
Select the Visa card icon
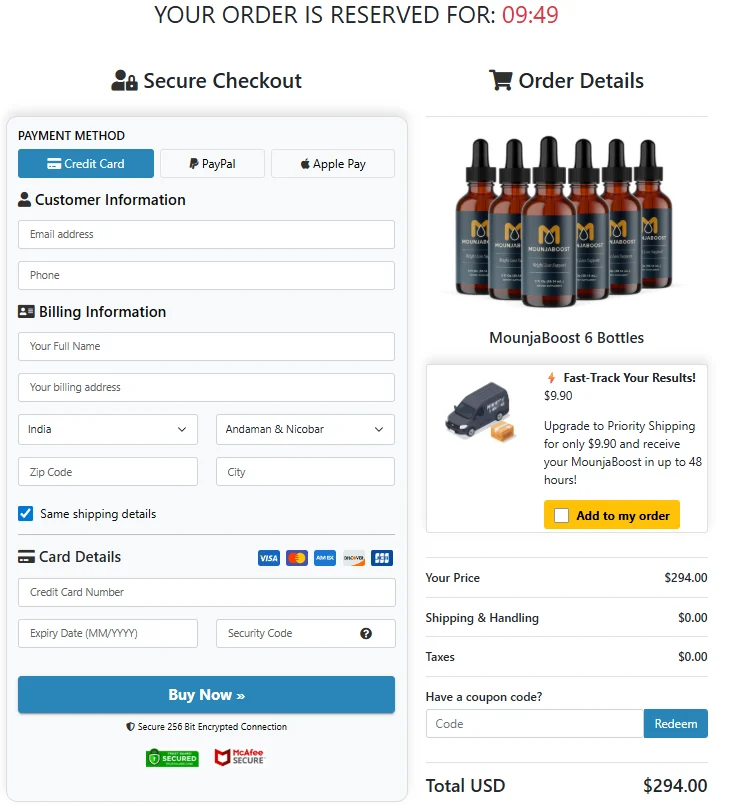coord(268,558)
